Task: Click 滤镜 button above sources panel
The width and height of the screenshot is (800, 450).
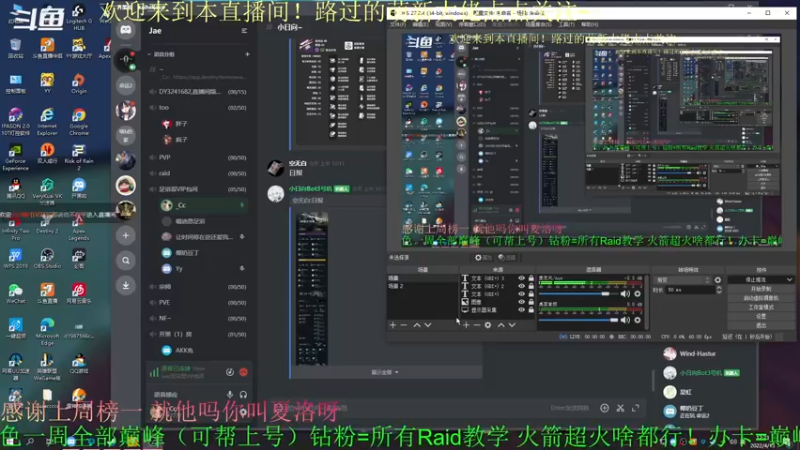Action: coord(507,258)
